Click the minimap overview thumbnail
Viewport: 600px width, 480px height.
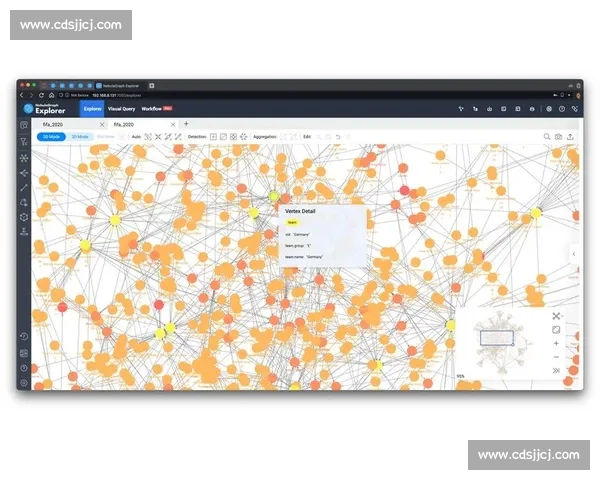pos(497,338)
